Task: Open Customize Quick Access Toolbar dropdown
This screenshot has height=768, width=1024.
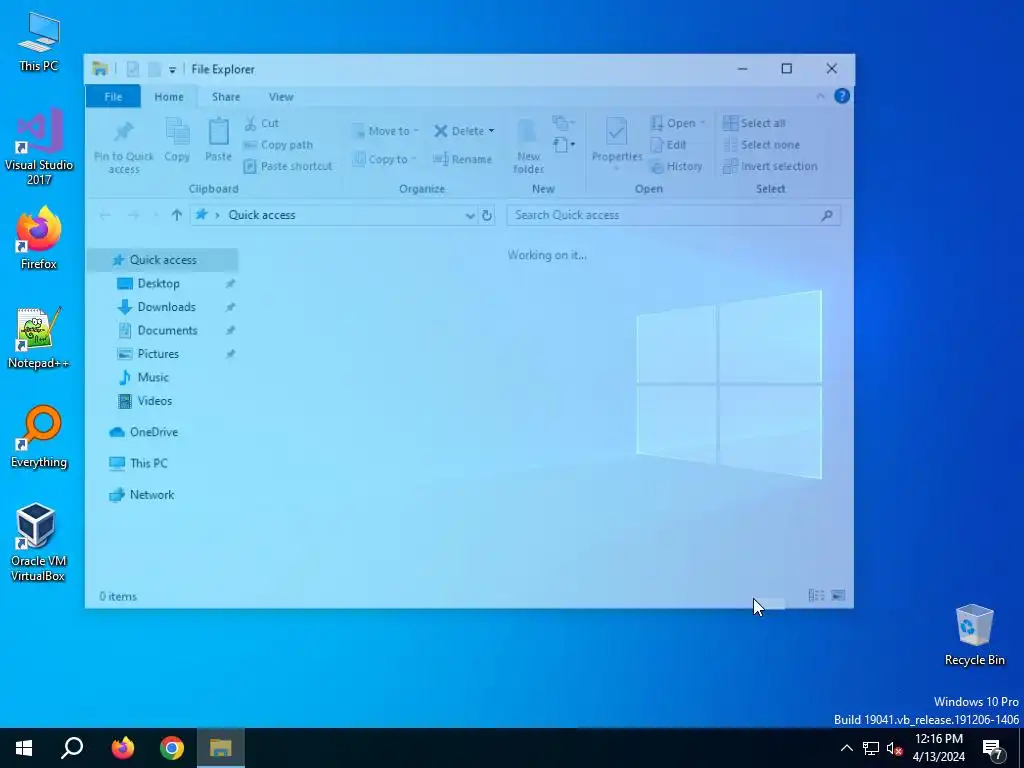Action: pos(172,69)
